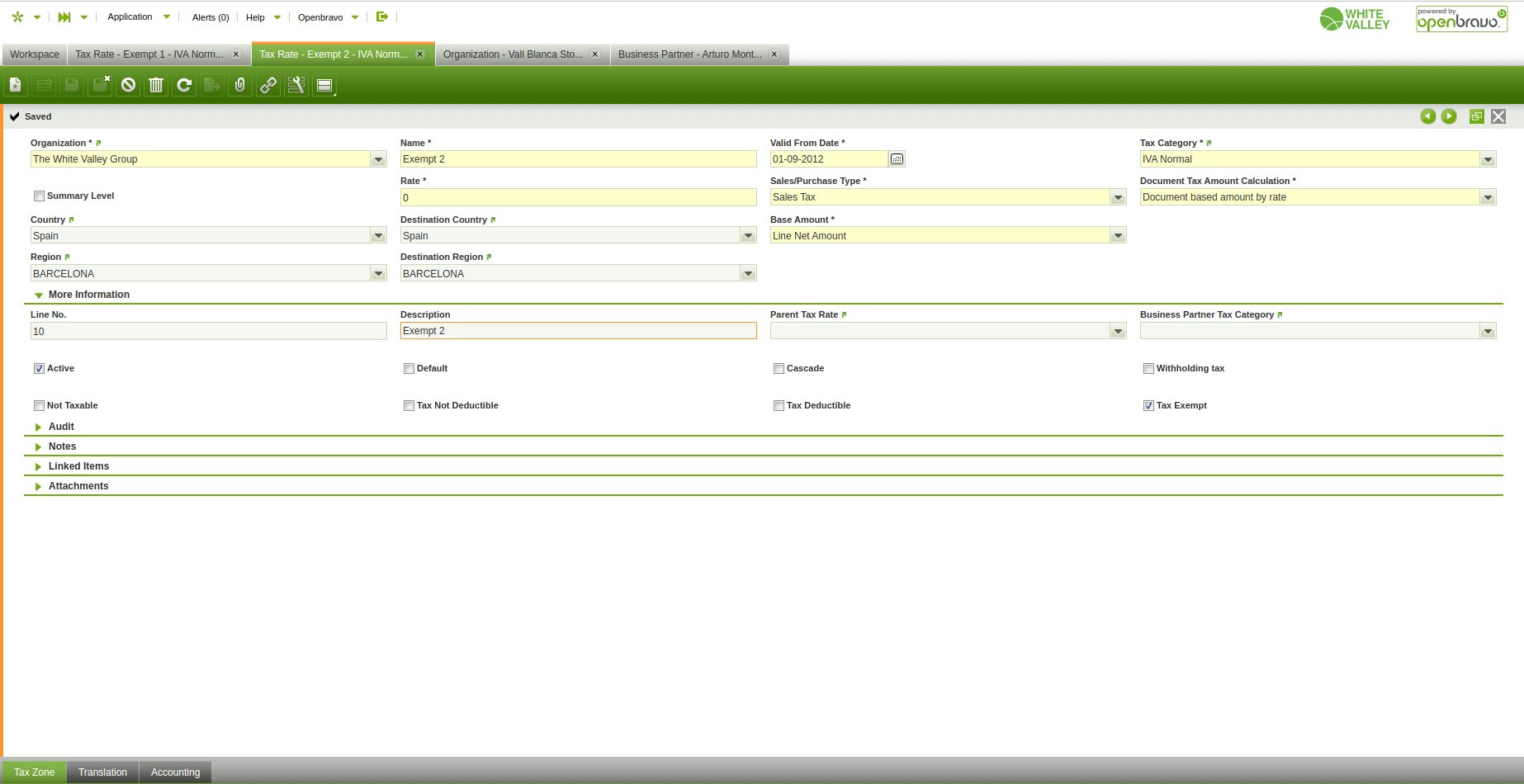1524x784 pixels.
Task: Click the paperclip attachments icon
Action: pyautogui.click(x=240, y=85)
